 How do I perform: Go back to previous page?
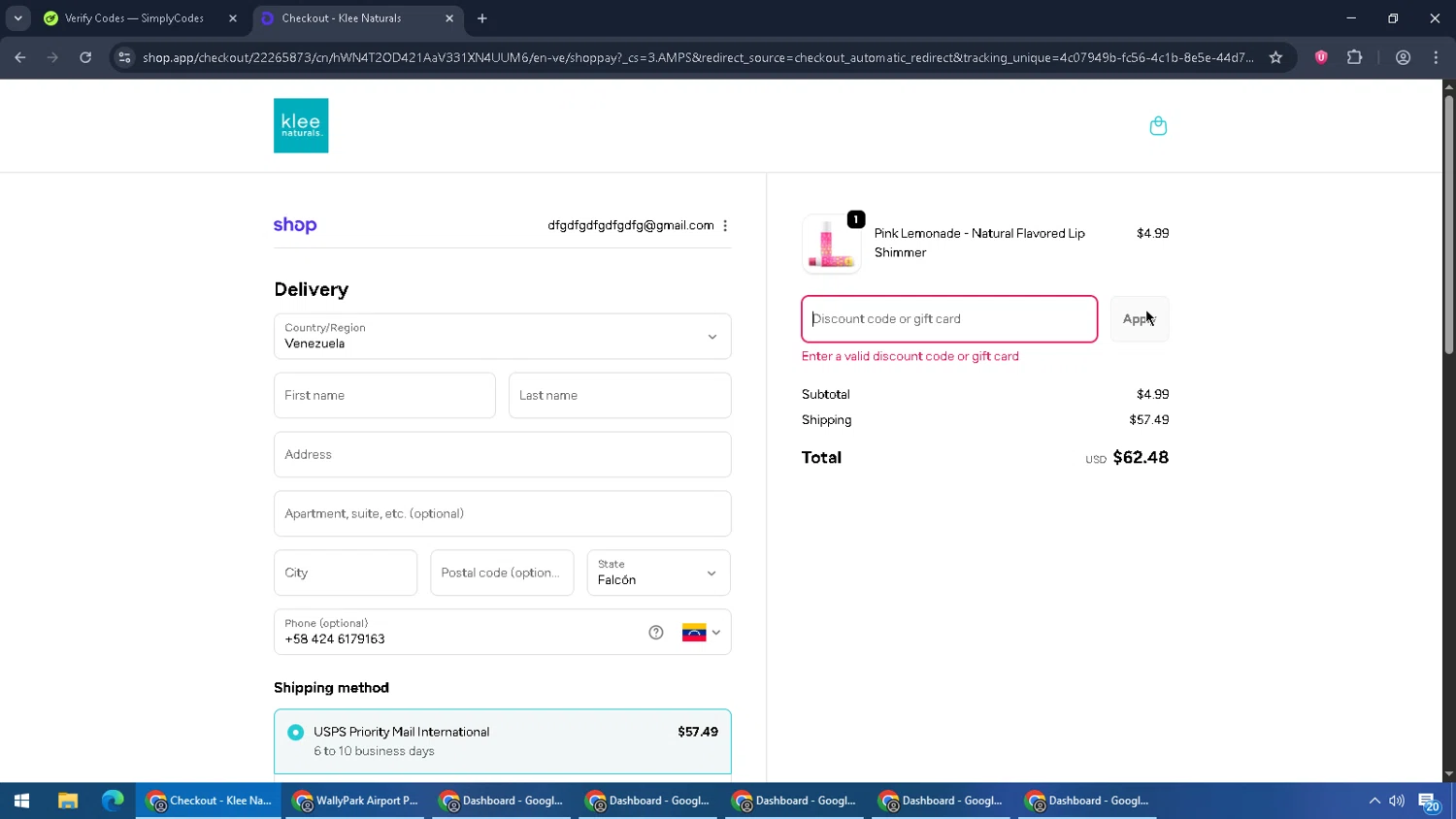point(20,57)
